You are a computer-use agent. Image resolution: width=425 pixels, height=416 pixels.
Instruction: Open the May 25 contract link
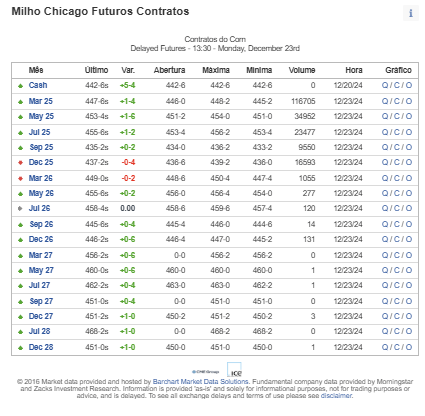tap(41, 116)
